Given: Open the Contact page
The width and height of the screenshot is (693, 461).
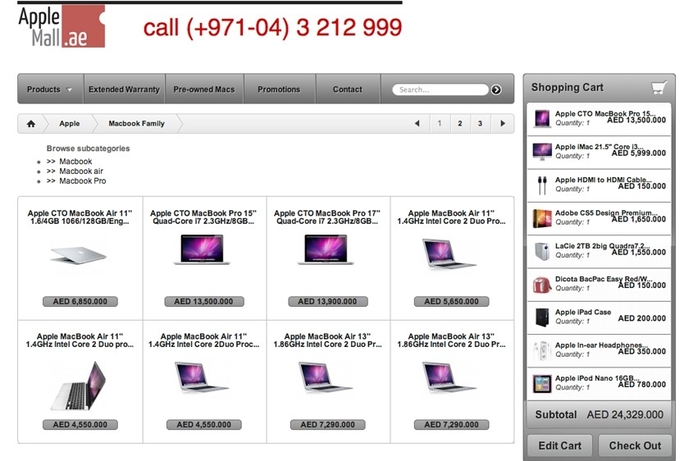Looking at the screenshot, I should (x=347, y=89).
